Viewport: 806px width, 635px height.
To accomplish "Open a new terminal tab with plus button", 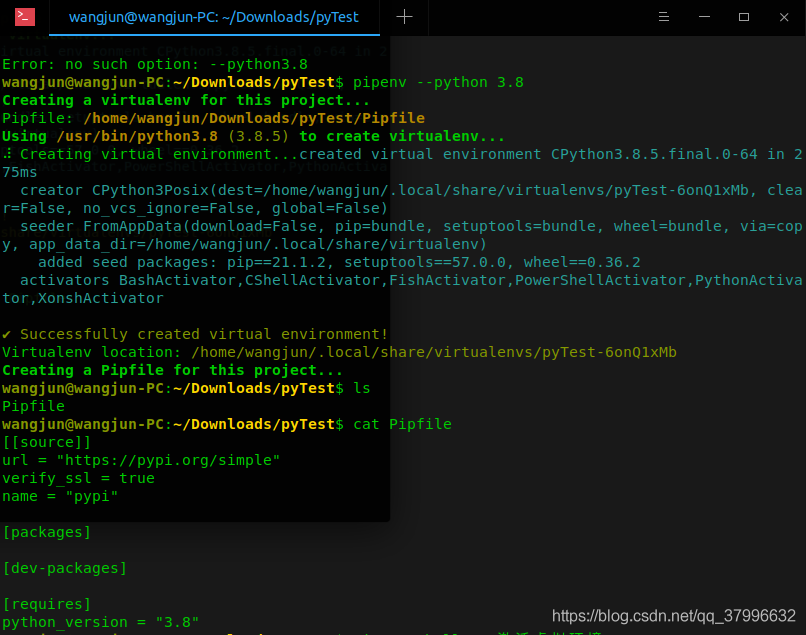I will [x=404, y=17].
